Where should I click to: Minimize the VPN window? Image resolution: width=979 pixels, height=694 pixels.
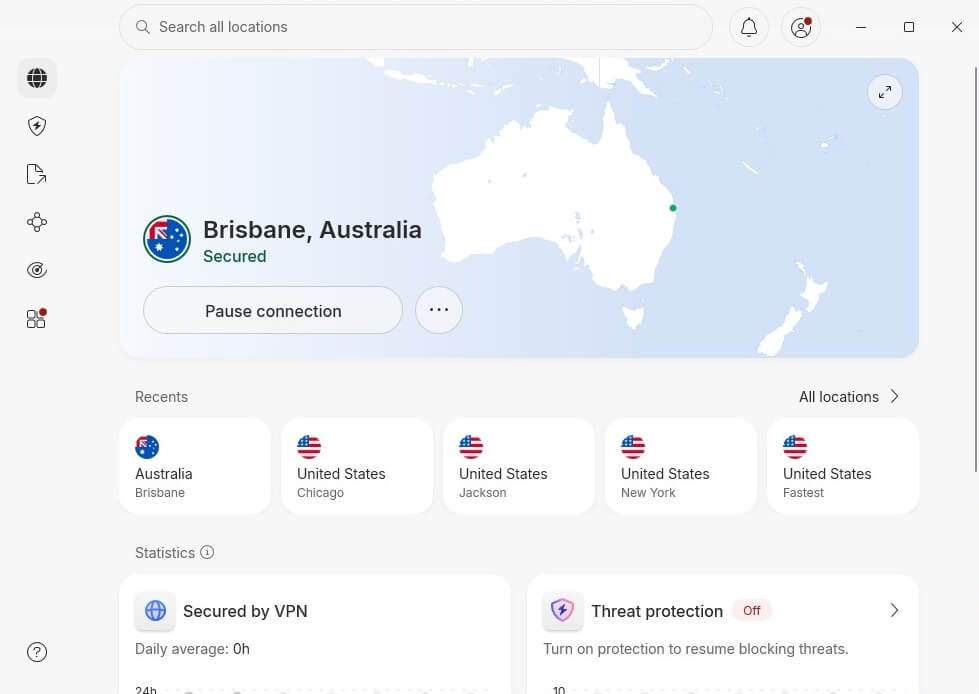[860, 27]
